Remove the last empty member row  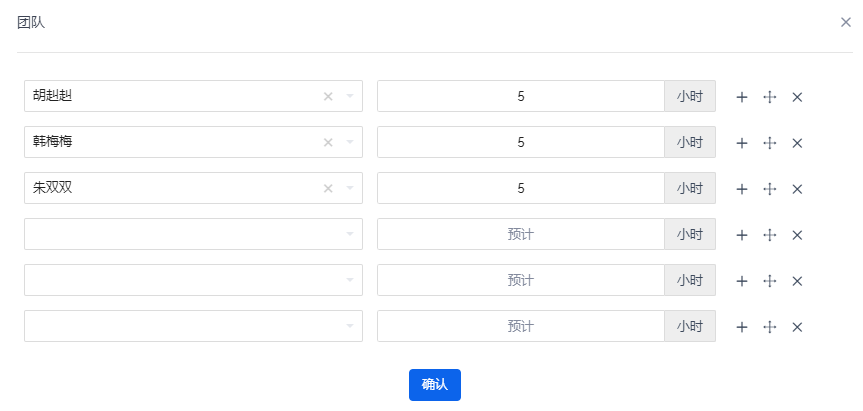[x=797, y=327]
